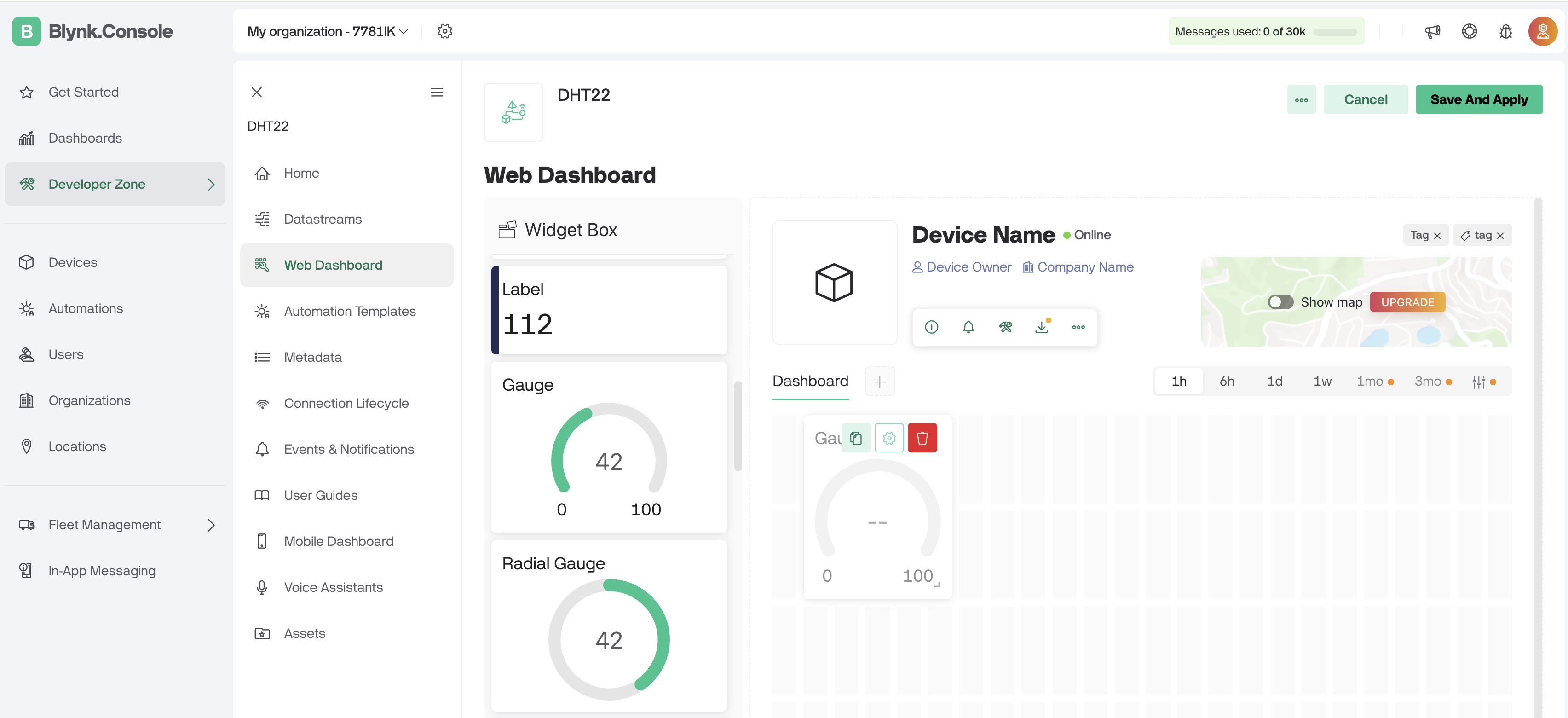Open Connection Lifecycle section

347,403
